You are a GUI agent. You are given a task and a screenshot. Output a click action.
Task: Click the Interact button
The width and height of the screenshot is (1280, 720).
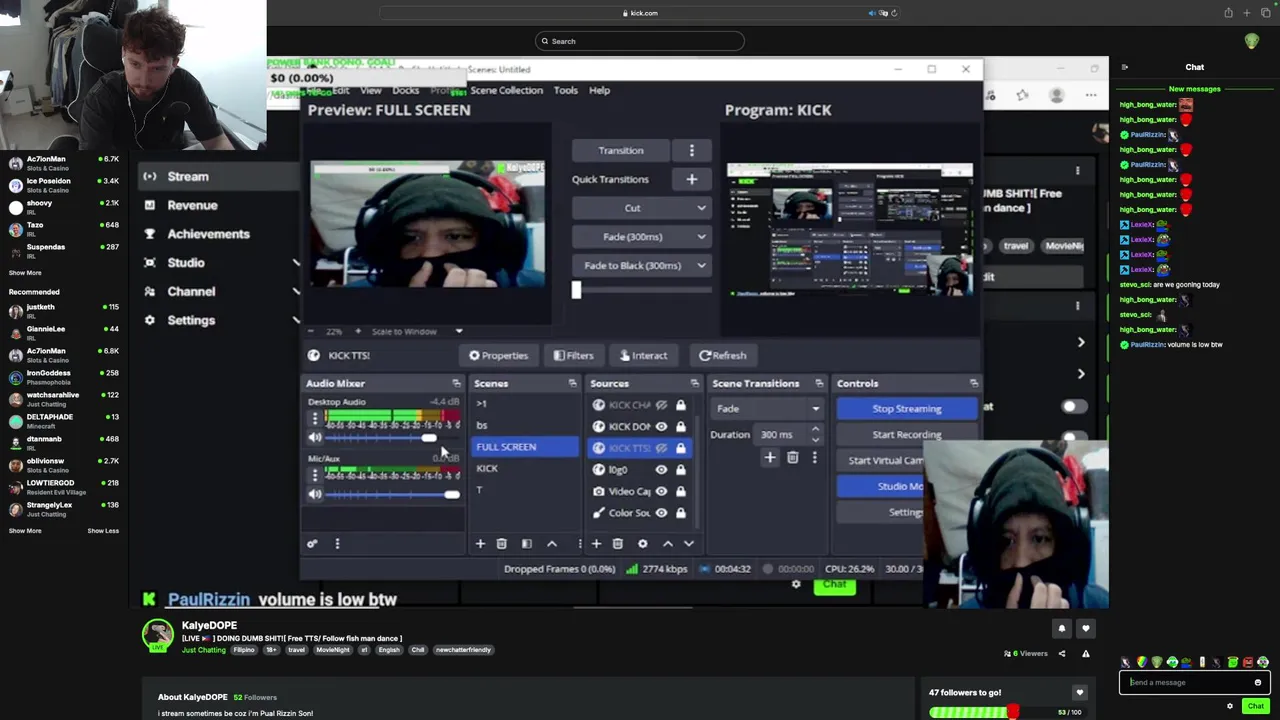pyautogui.click(x=643, y=355)
